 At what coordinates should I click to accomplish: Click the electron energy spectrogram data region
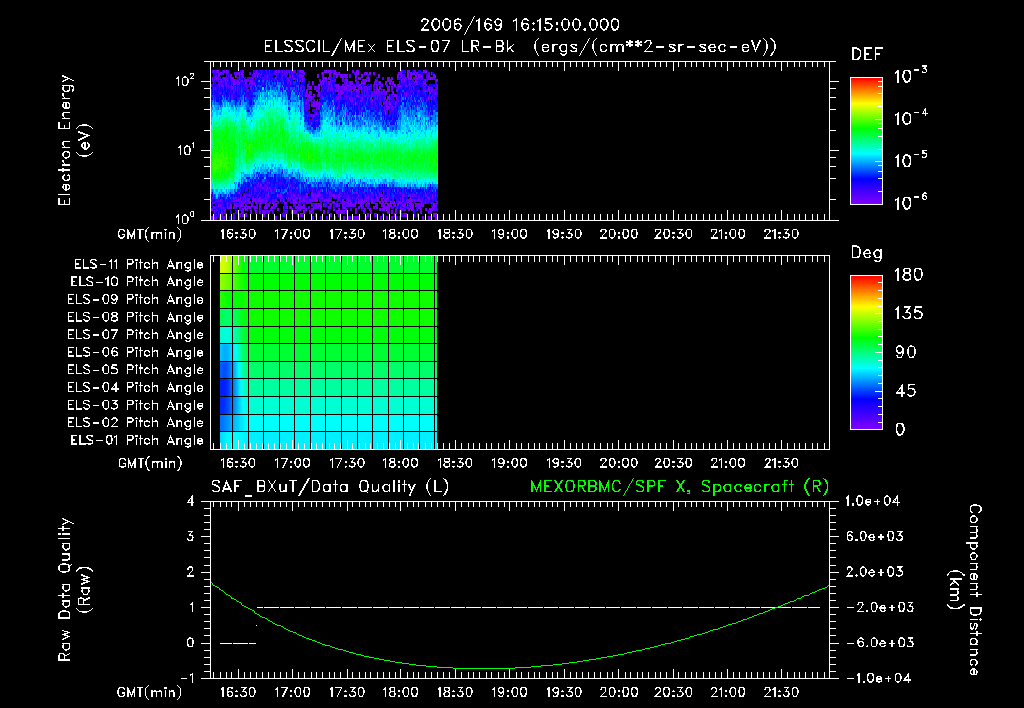pyautogui.click(x=324, y=144)
